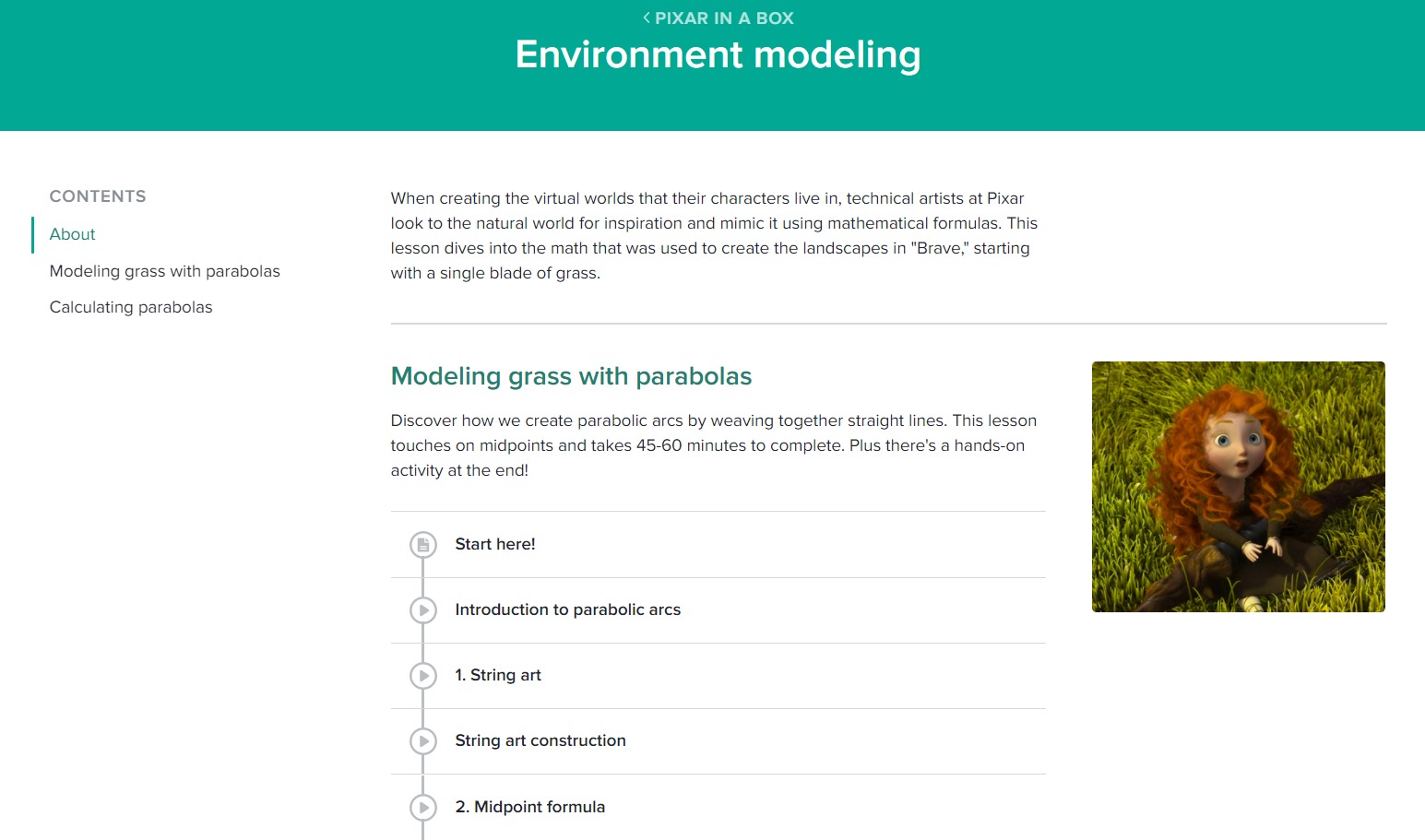Open the String art construction lesson
The width and height of the screenshot is (1425, 840).
(x=540, y=740)
